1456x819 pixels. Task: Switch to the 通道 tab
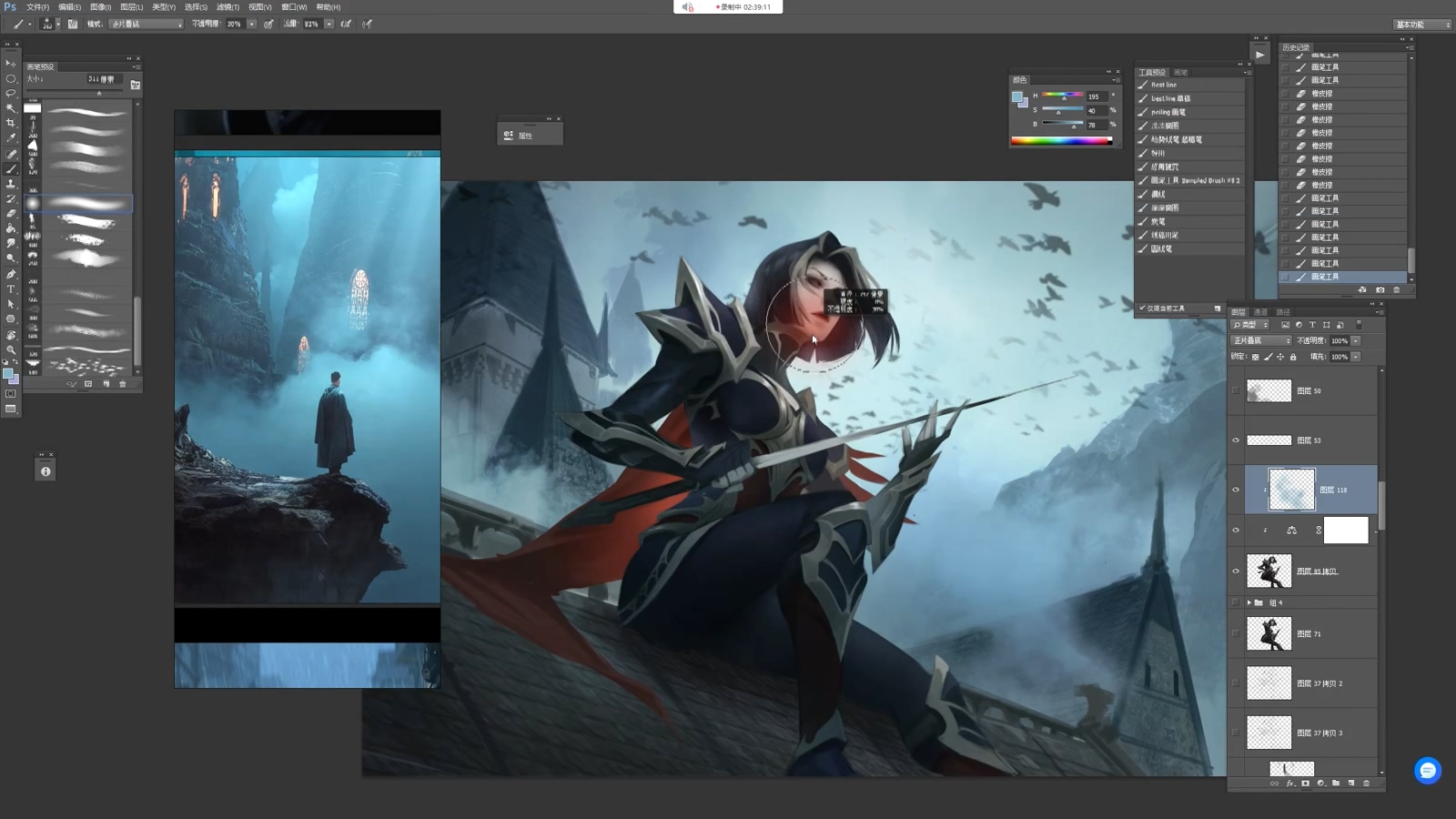1260,312
